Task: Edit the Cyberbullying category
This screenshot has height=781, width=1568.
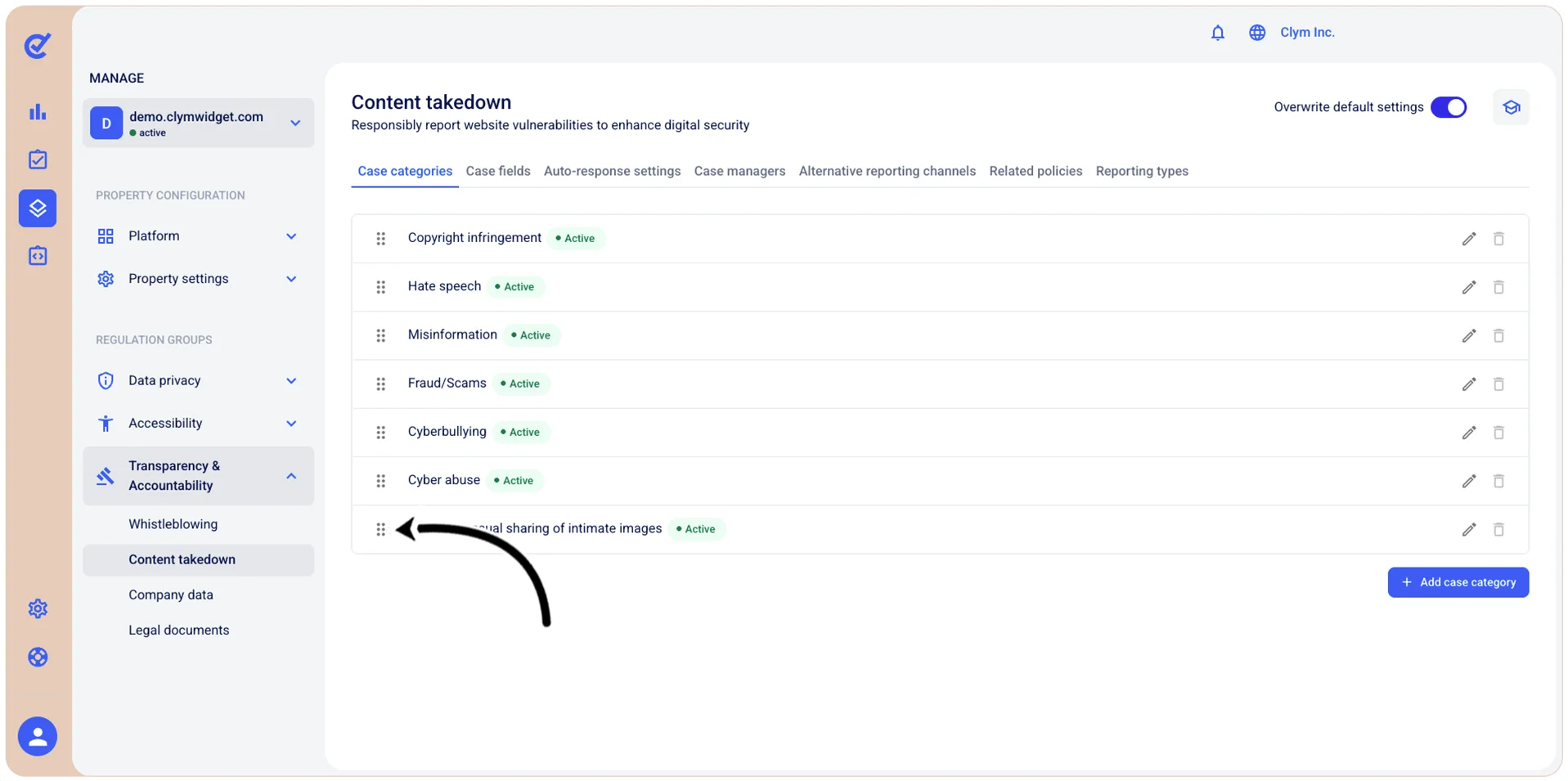Action: [1468, 433]
